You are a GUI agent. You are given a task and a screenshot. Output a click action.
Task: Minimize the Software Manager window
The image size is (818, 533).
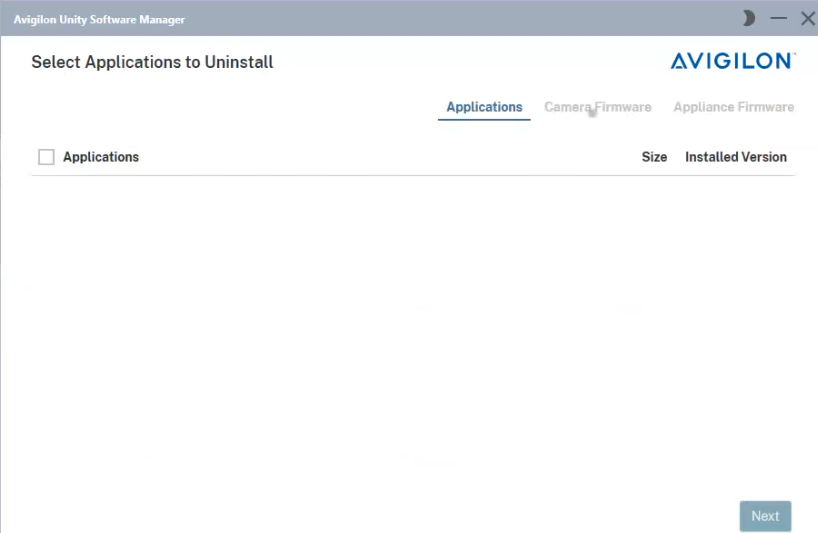tap(778, 18)
